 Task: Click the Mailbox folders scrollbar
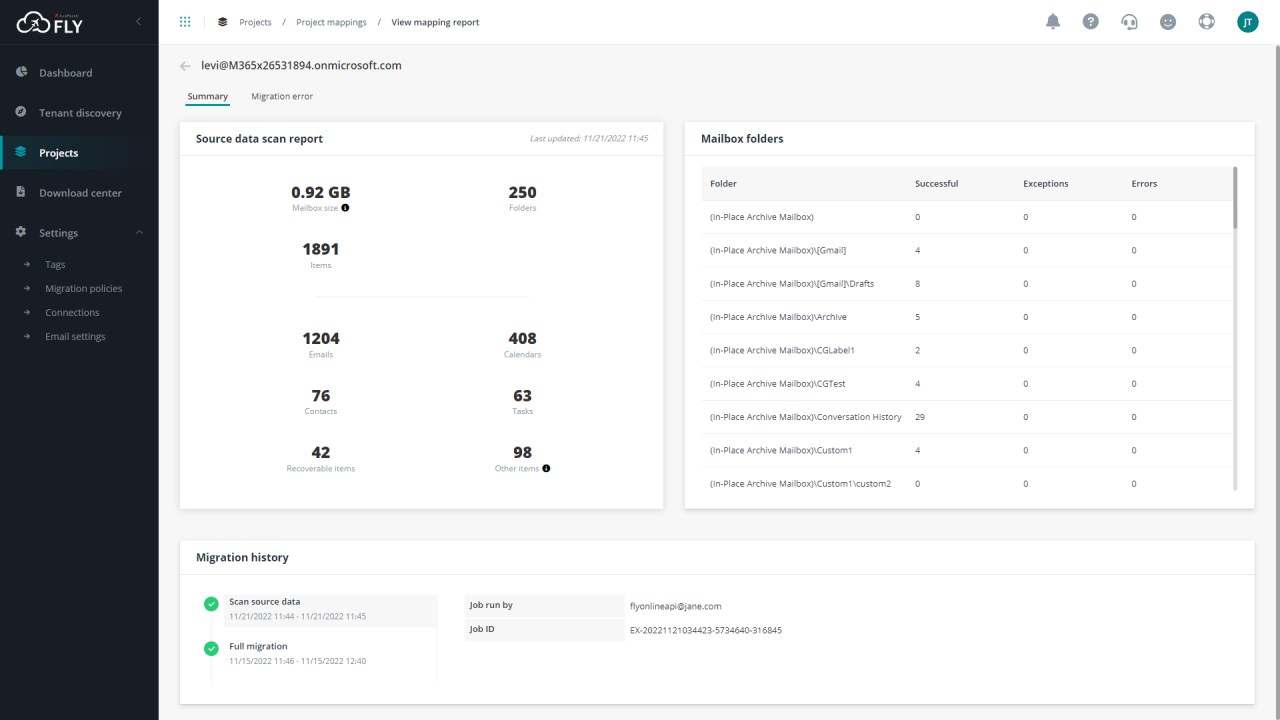pos(1236,198)
